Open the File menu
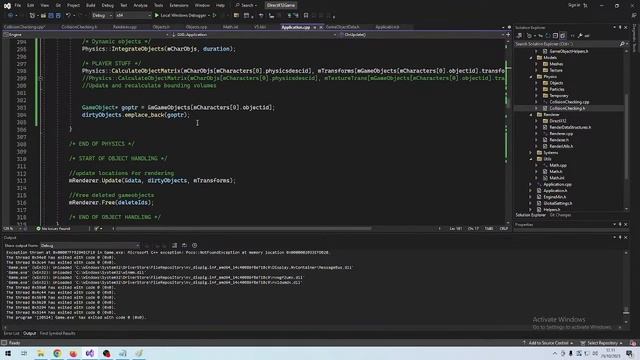 (18, 5)
